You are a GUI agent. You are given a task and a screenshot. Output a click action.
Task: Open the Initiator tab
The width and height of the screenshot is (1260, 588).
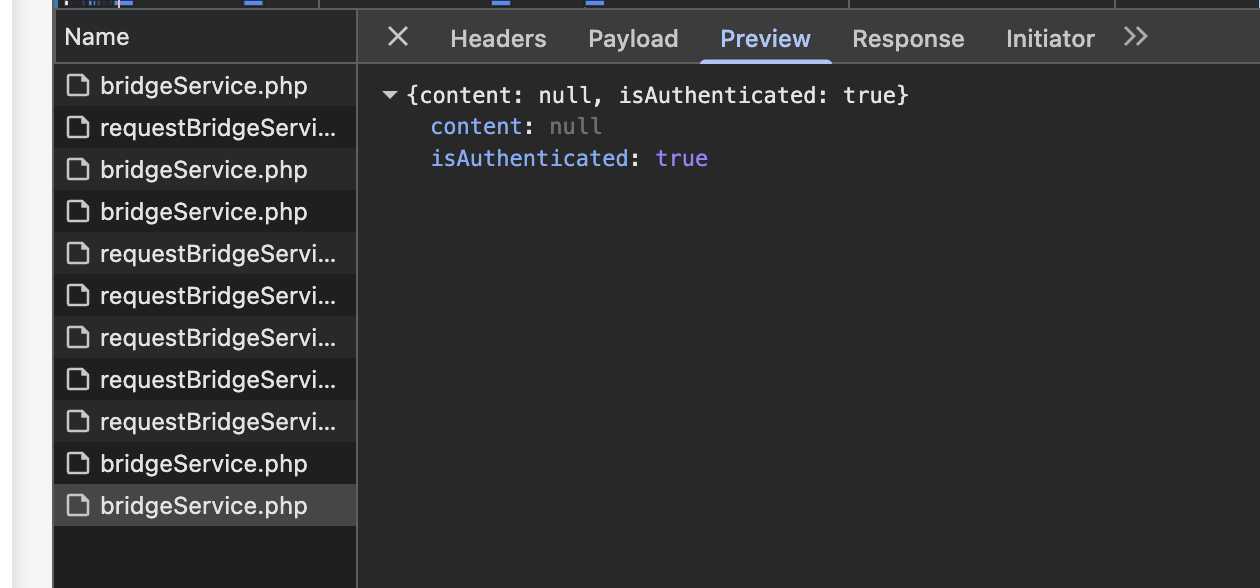pos(1050,39)
